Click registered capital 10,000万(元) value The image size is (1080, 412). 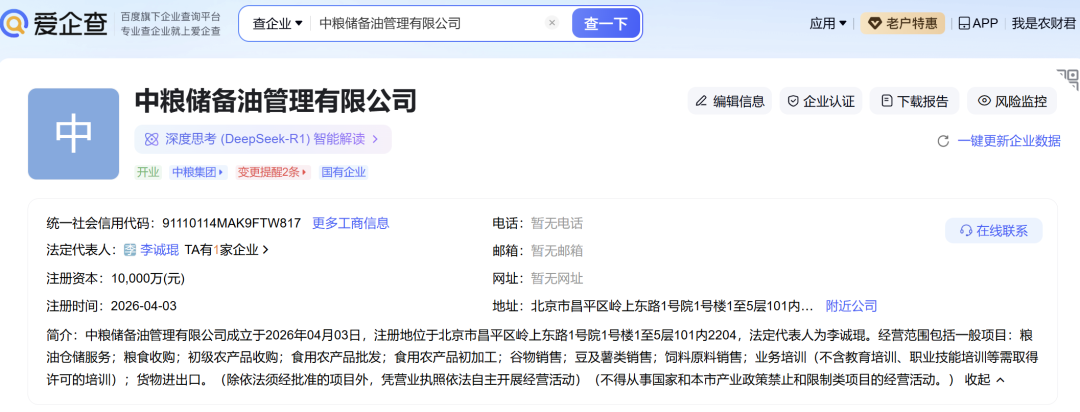(147, 278)
